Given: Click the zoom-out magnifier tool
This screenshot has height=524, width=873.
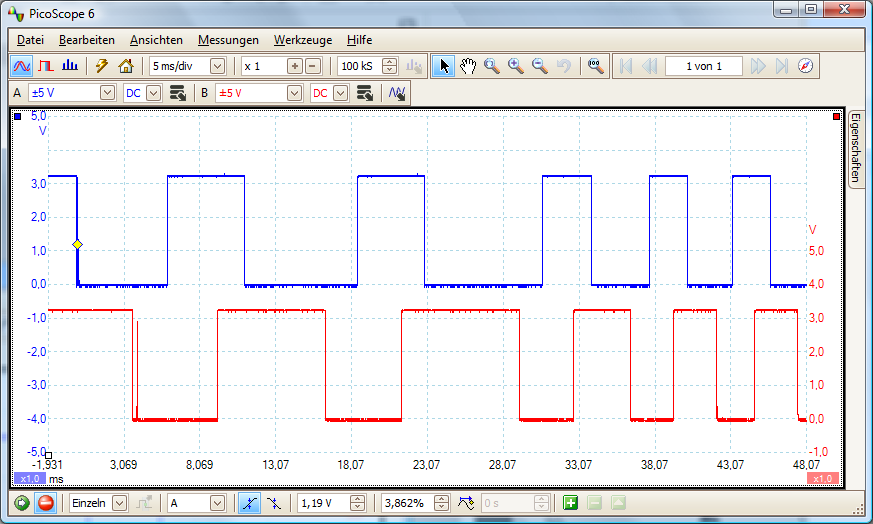Looking at the screenshot, I should coord(540,66).
